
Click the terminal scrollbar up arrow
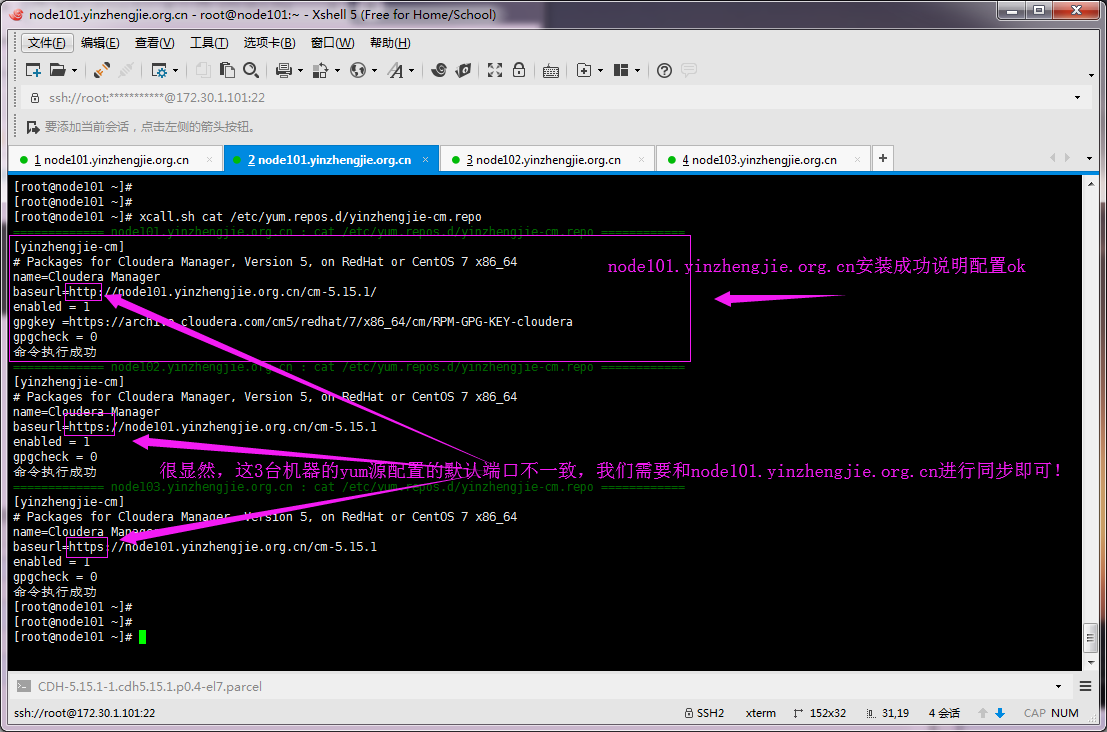tap(1091, 184)
